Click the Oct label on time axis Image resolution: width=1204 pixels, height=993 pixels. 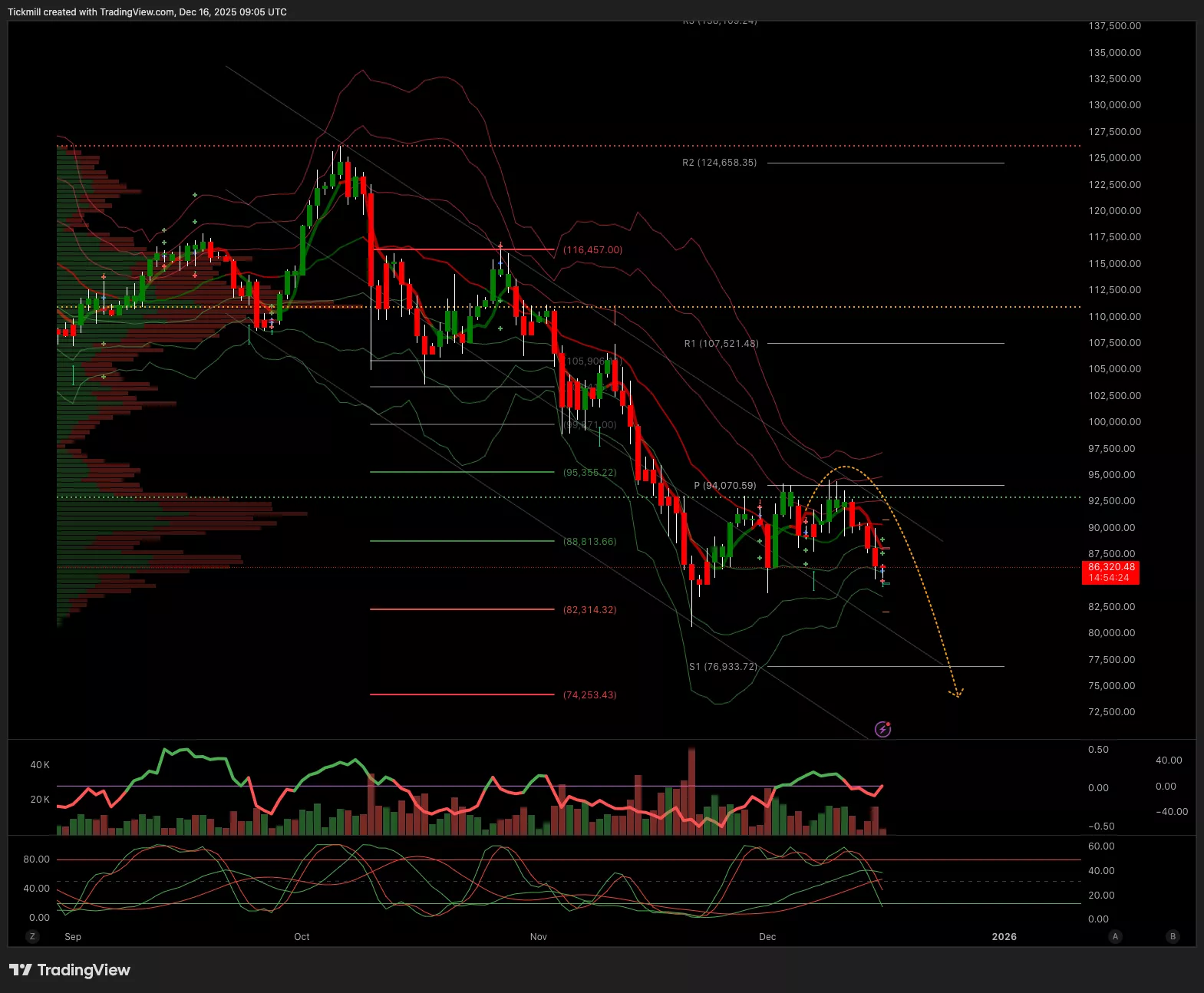tap(302, 937)
